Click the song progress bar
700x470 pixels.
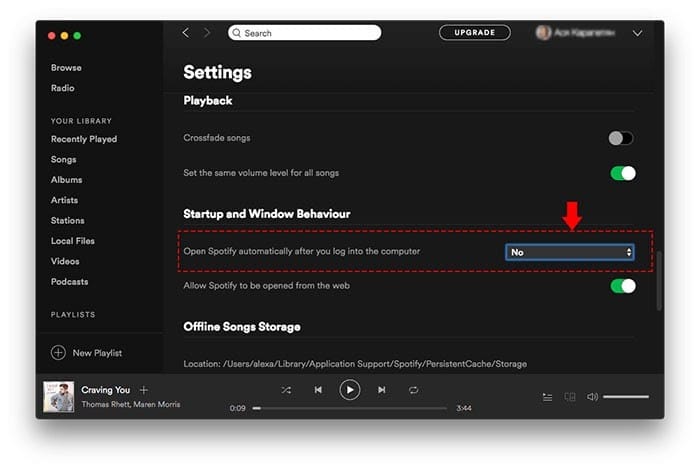pos(350,408)
